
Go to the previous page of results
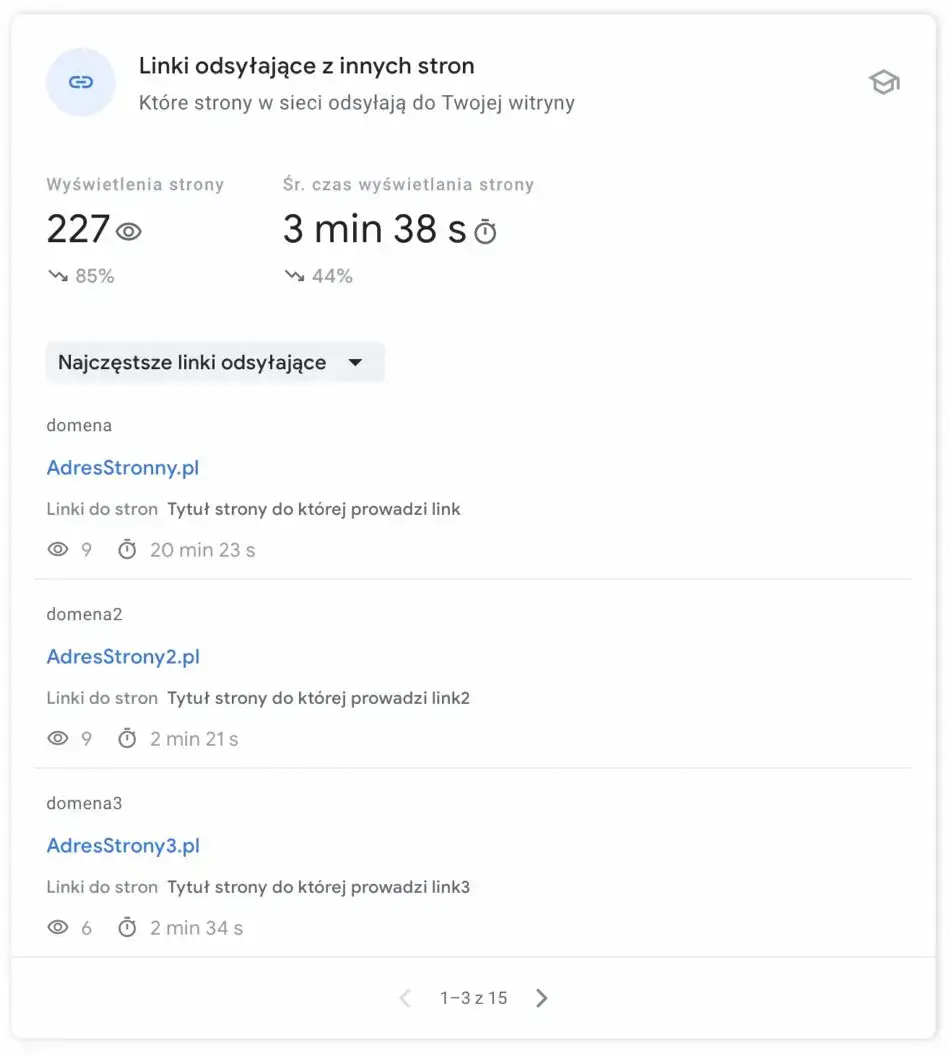click(405, 997)
